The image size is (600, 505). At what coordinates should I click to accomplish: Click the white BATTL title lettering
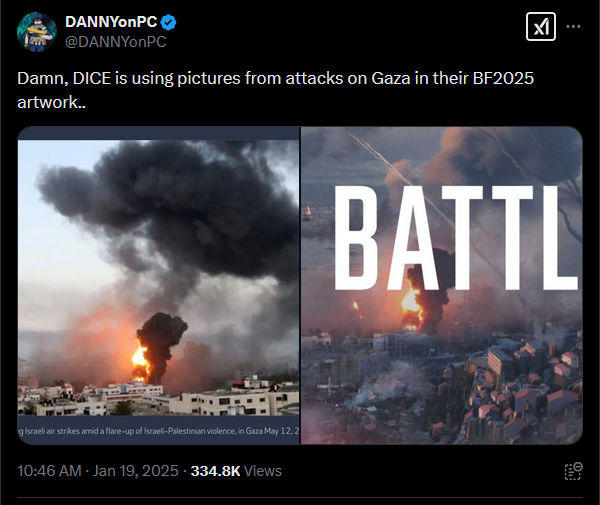tap(456, 238)
